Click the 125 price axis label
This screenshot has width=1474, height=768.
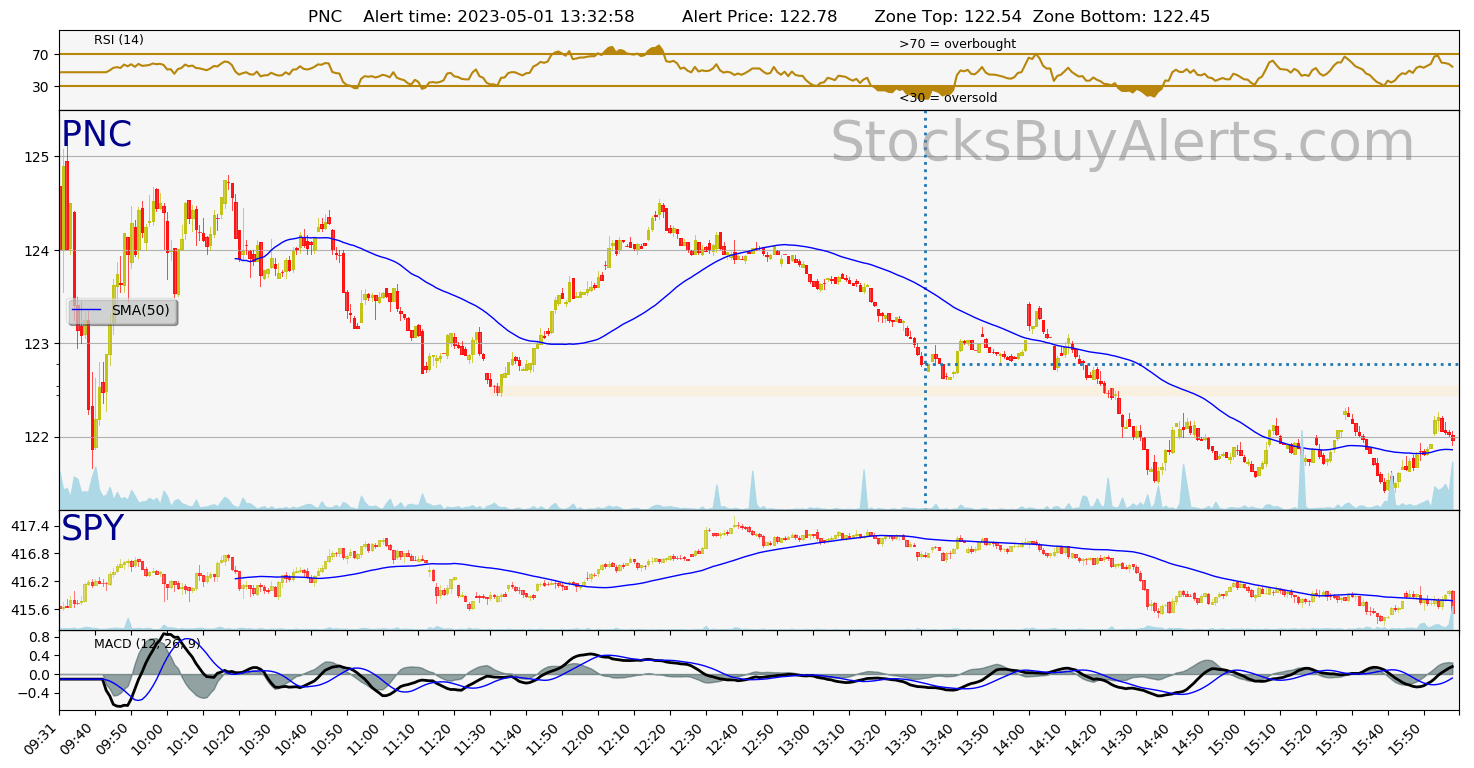(37, 157)
